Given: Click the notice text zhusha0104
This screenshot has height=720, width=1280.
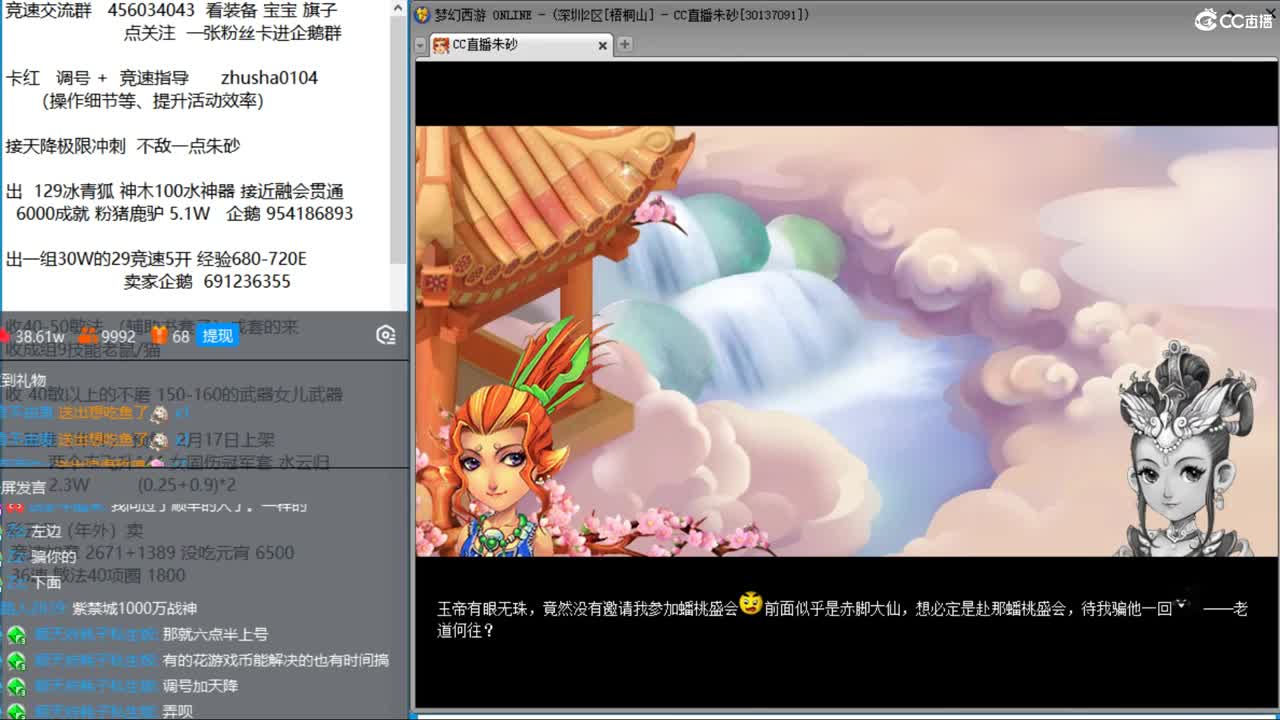Looking at the screenshot, I should pyautogui.click(x=269, y=78).
